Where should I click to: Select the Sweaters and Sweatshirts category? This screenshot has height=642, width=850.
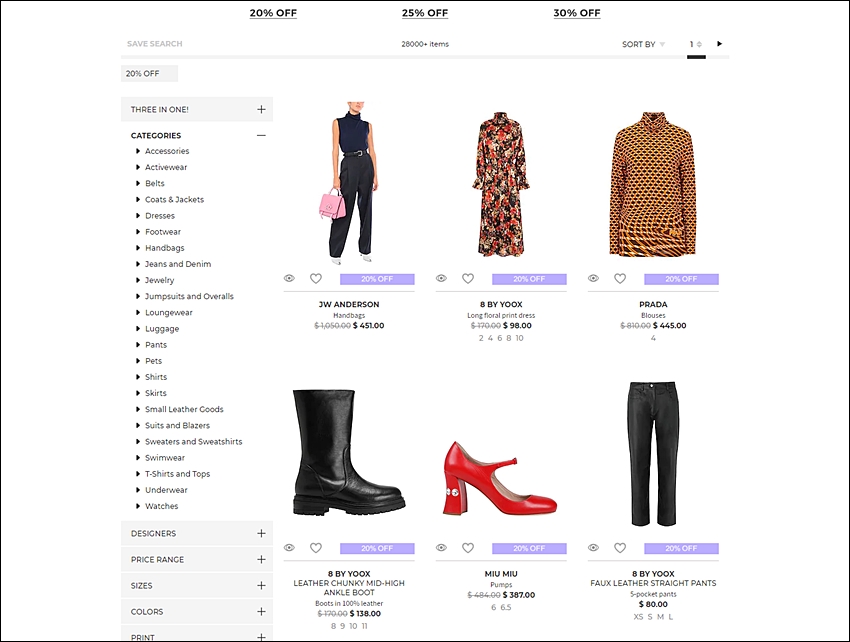tap(194, 441)
